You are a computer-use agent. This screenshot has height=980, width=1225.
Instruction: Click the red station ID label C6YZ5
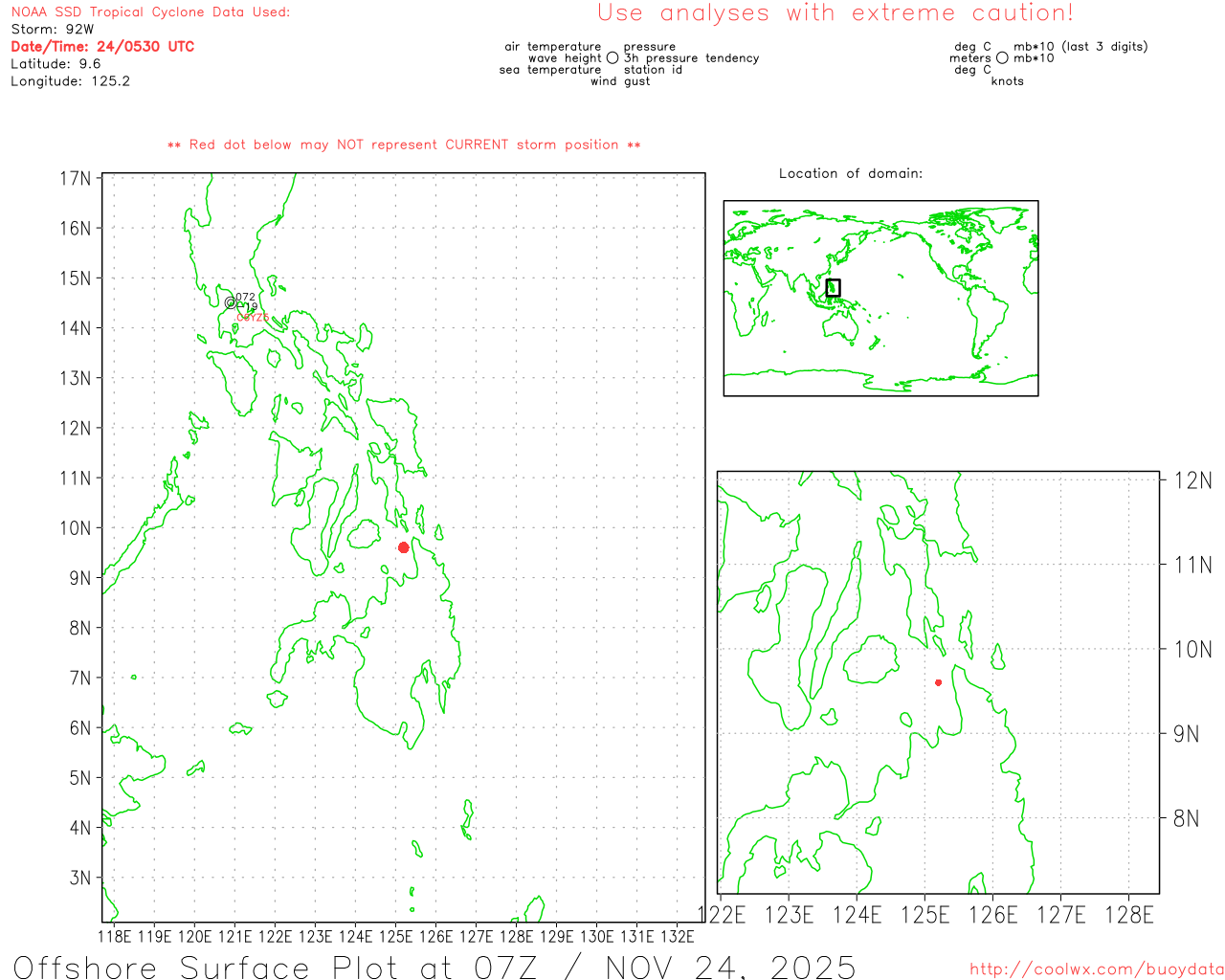click(253, 318)
